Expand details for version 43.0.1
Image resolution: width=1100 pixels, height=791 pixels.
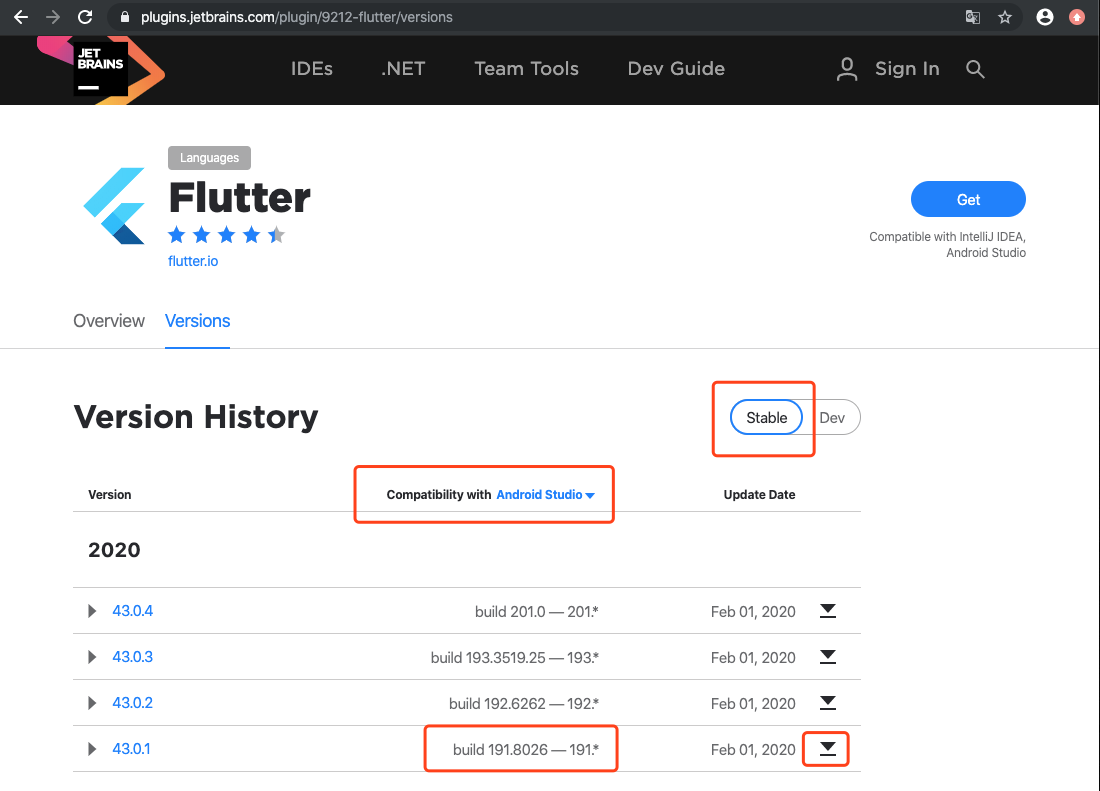(92, 749)
